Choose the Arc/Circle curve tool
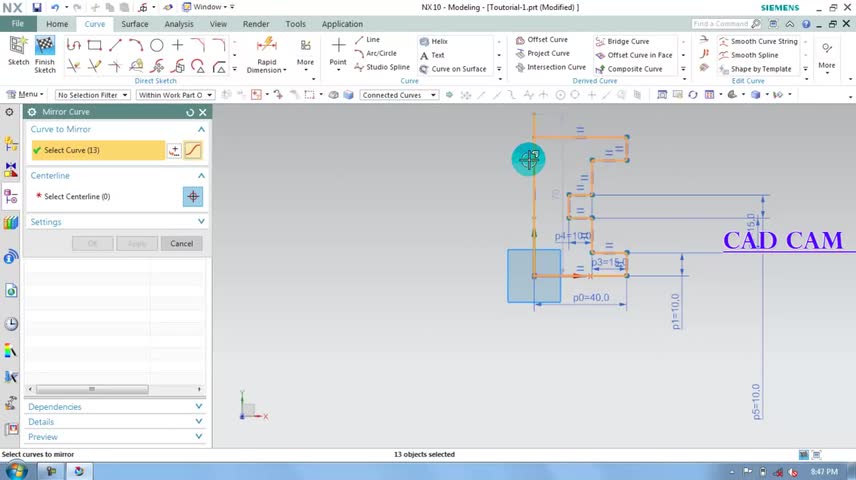Viewport: 856px width, 480px height. pos(376,54)
